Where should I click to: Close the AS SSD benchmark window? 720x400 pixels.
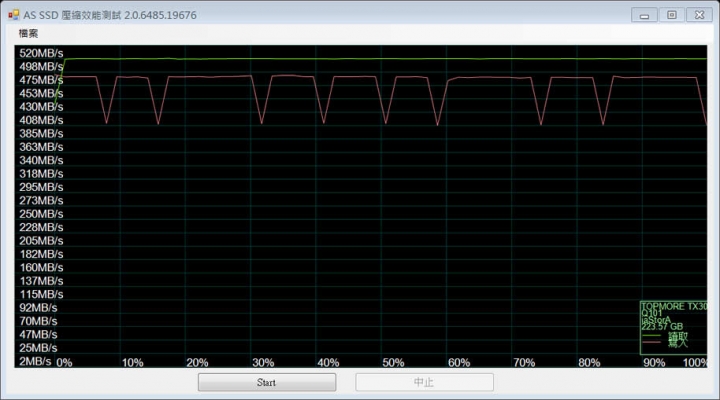tap(699, 15)
